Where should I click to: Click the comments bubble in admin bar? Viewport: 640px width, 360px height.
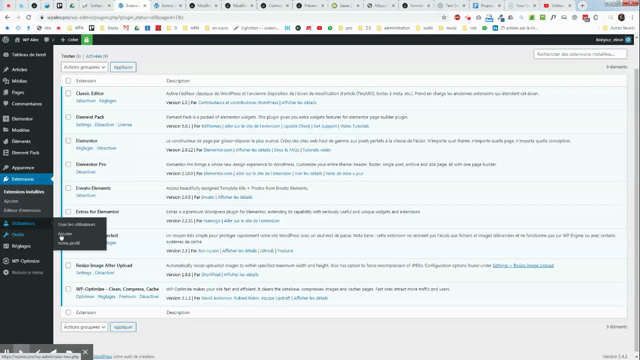[x=47, y=40]
